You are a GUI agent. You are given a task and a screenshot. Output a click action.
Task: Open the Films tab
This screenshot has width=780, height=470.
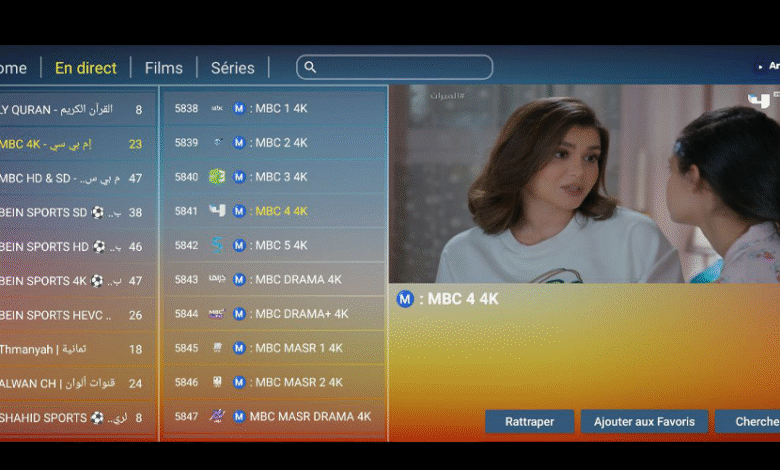tap(164, 68)
